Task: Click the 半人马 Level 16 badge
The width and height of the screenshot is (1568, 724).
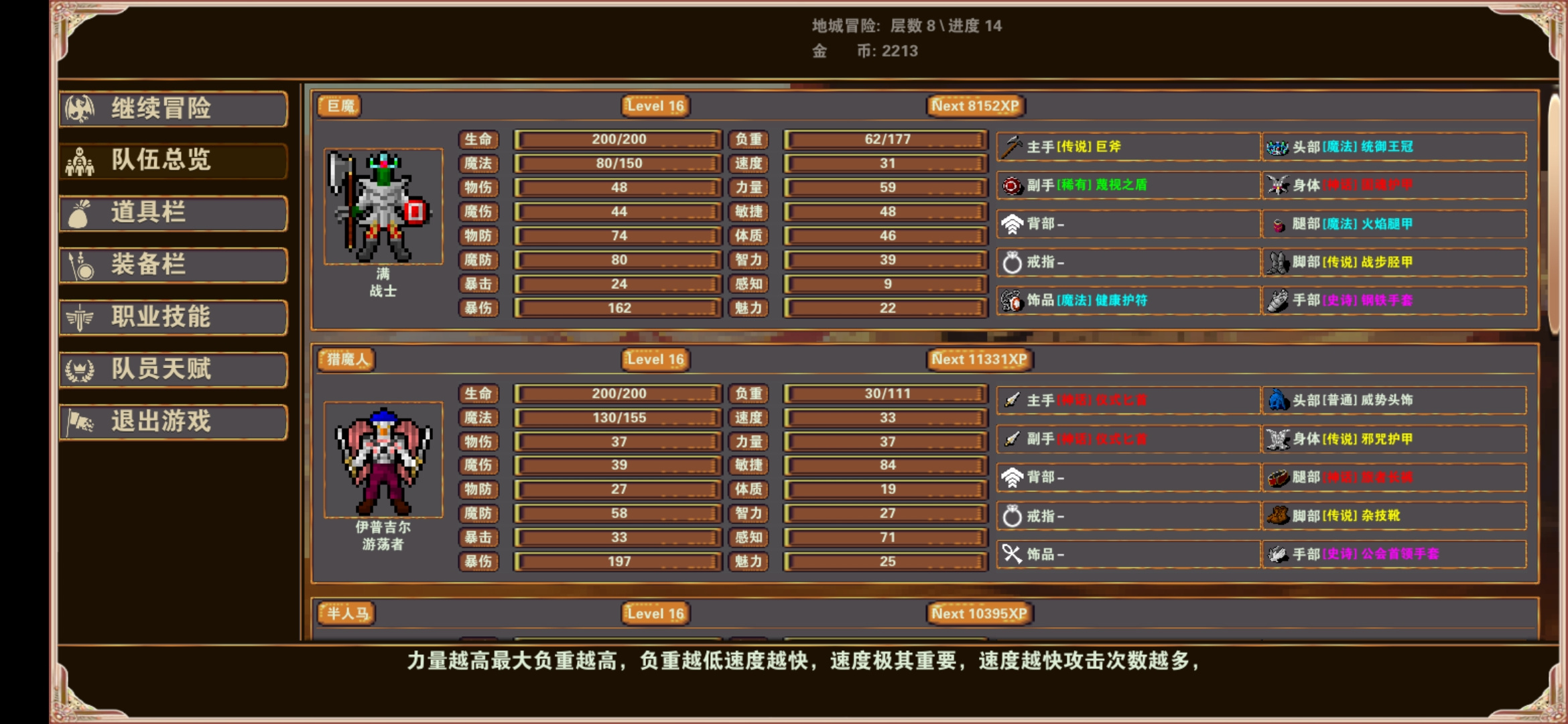Action: [x=655, y=613]
